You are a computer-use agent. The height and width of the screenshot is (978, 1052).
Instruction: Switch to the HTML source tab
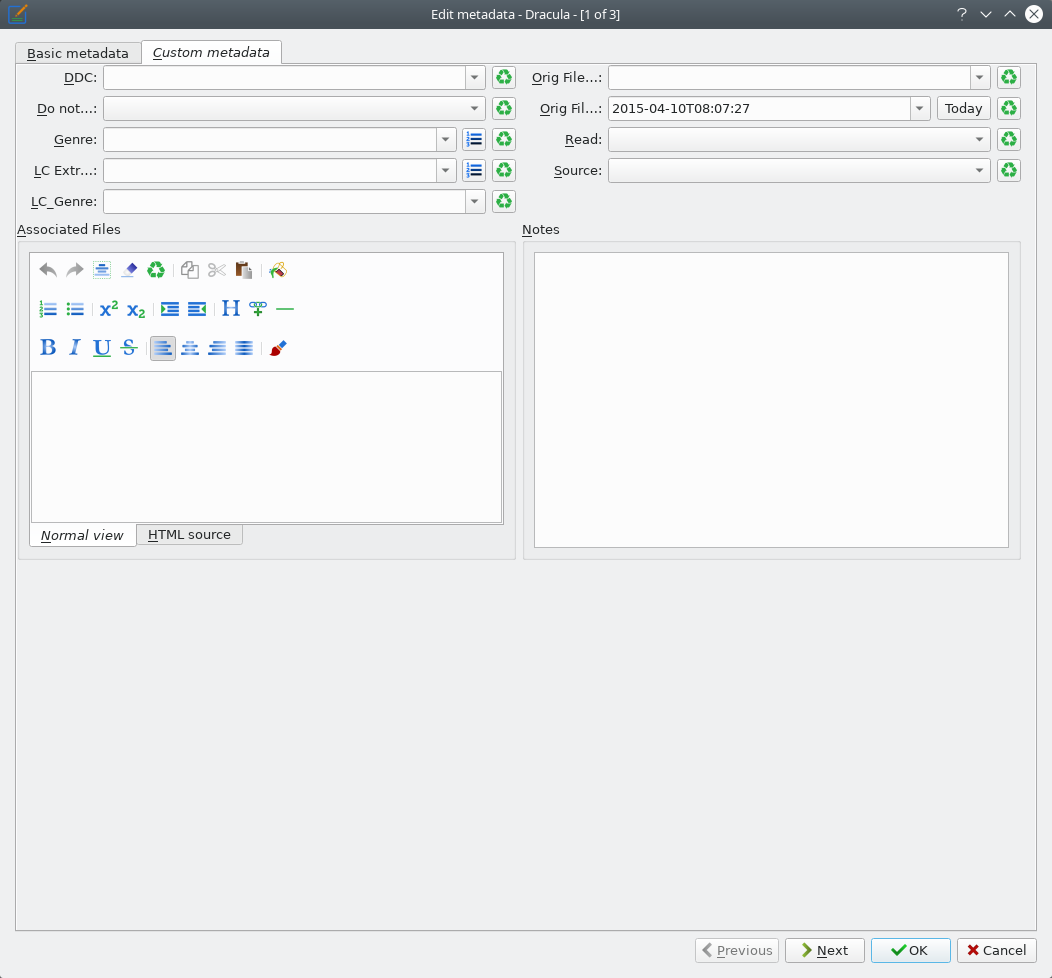(189, 535)
